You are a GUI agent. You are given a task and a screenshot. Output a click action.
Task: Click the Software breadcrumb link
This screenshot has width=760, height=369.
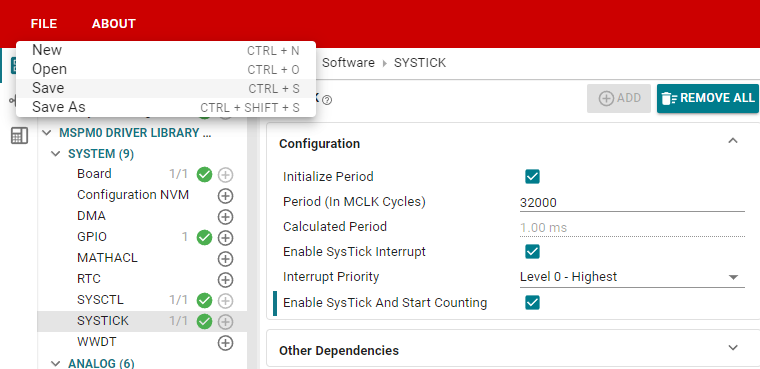pos(348,63)
